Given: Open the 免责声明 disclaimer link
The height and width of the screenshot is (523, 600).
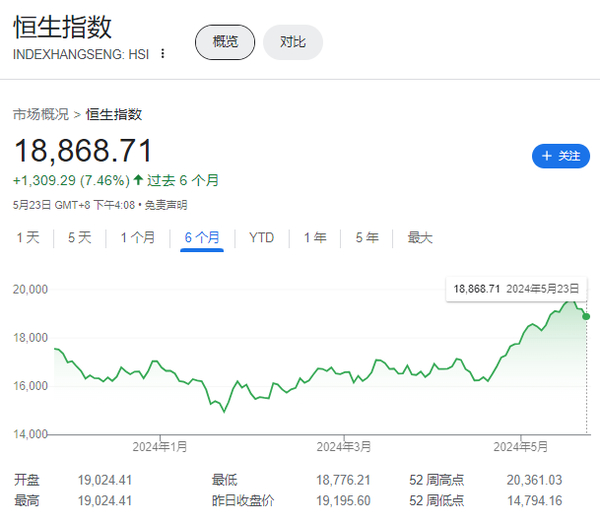Looking at the screenshot, I should click(x=166, y=205).
